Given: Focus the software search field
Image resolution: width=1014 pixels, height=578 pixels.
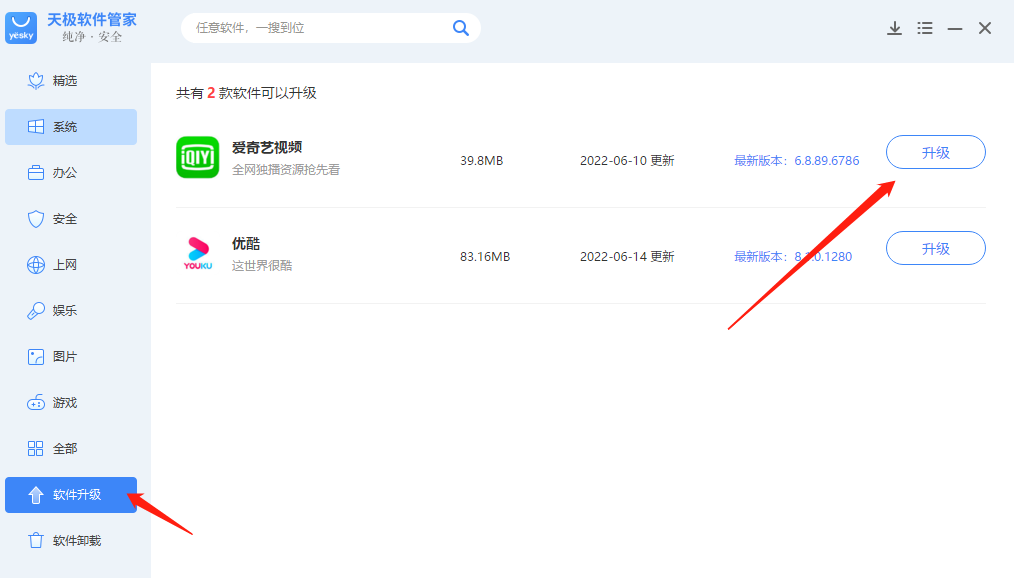Looking at the screenshot, I should pos(330,28).
